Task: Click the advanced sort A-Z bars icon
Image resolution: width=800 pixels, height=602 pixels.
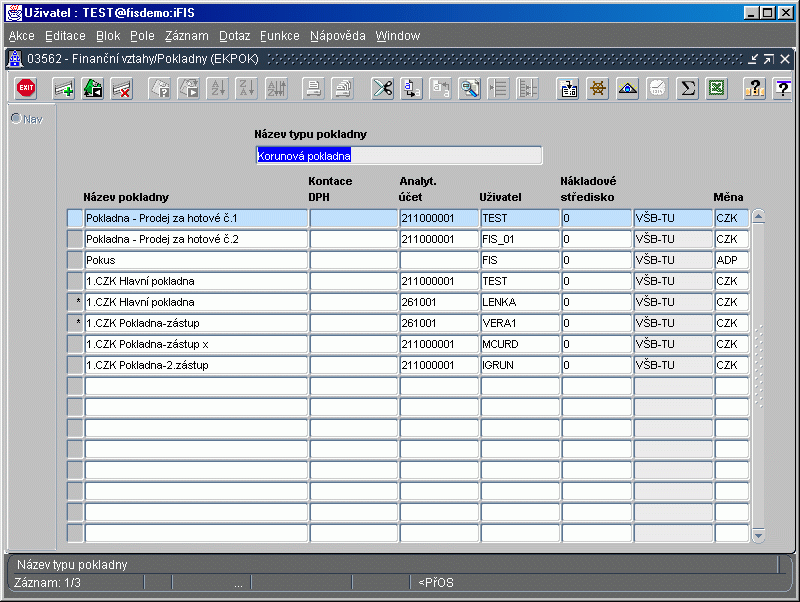Action: tap(277, 89)
